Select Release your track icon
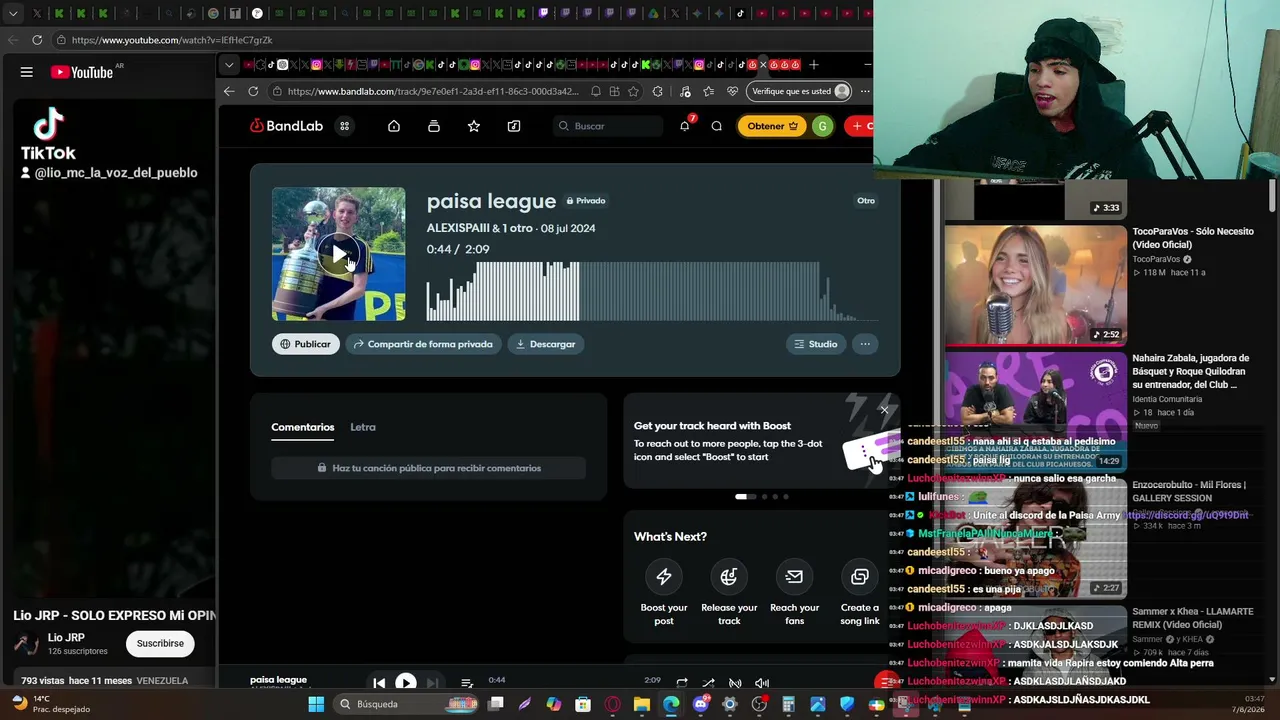 click(x=729, y=576)
